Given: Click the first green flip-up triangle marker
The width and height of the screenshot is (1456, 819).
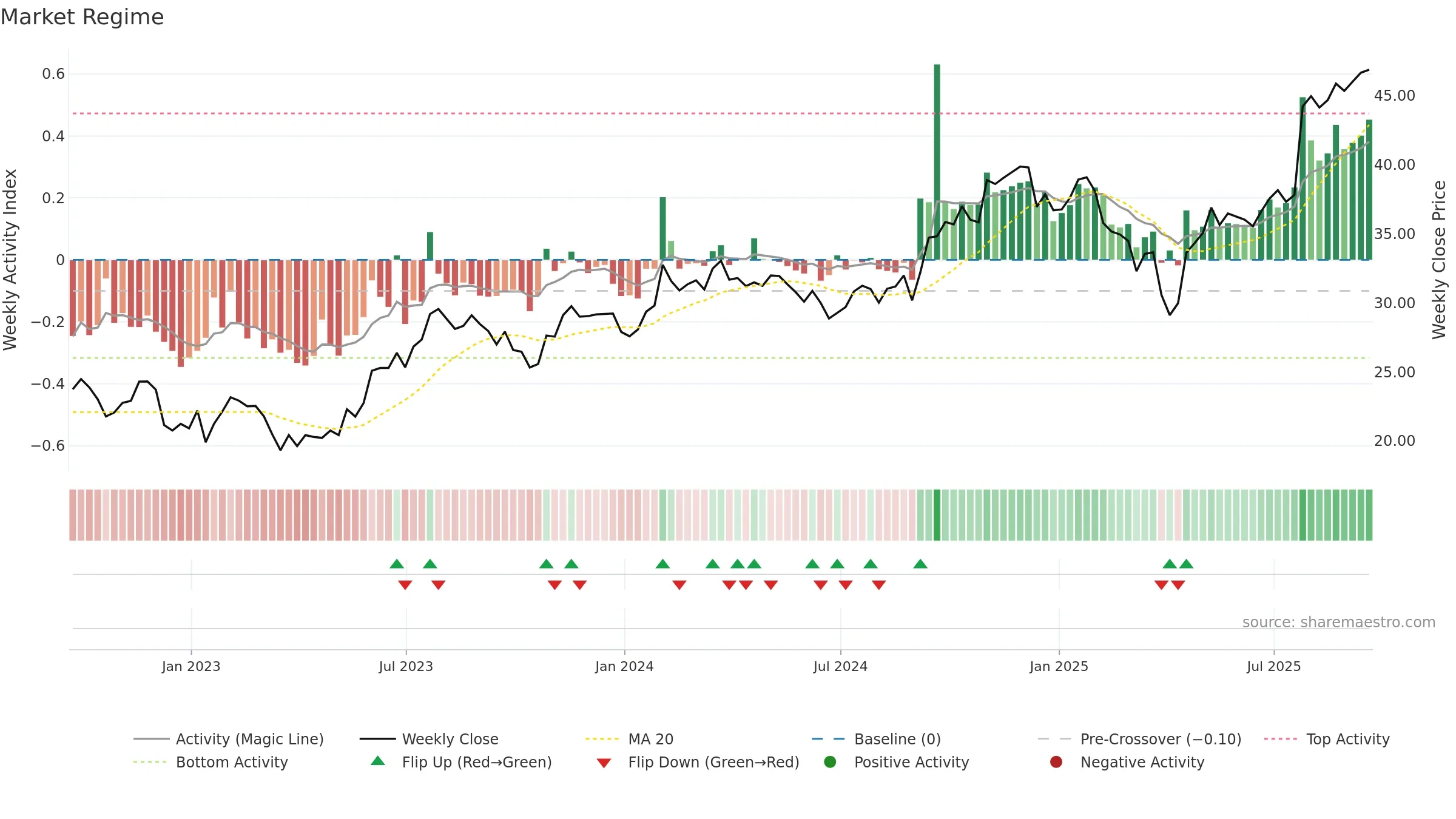Looking at the screenshot, I should [x=397, y=564].
